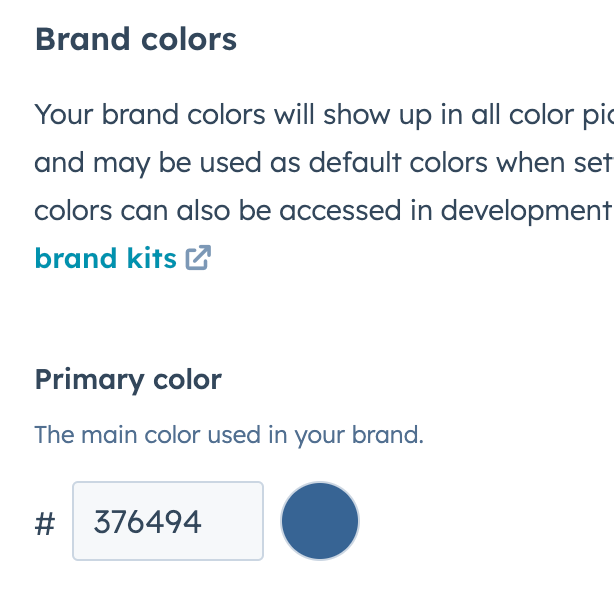The height and width of the screenshot is (608, 614).
Task: Click the # symbol before the hex field
Action: pos(45,522)
